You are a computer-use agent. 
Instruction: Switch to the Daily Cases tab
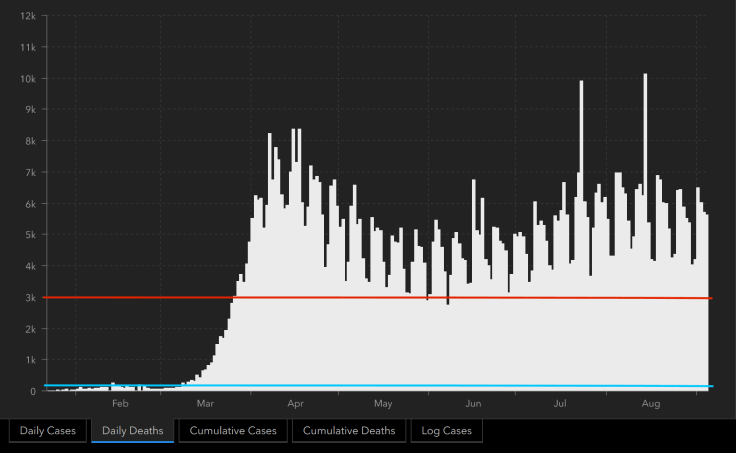(x=46, y=431)
